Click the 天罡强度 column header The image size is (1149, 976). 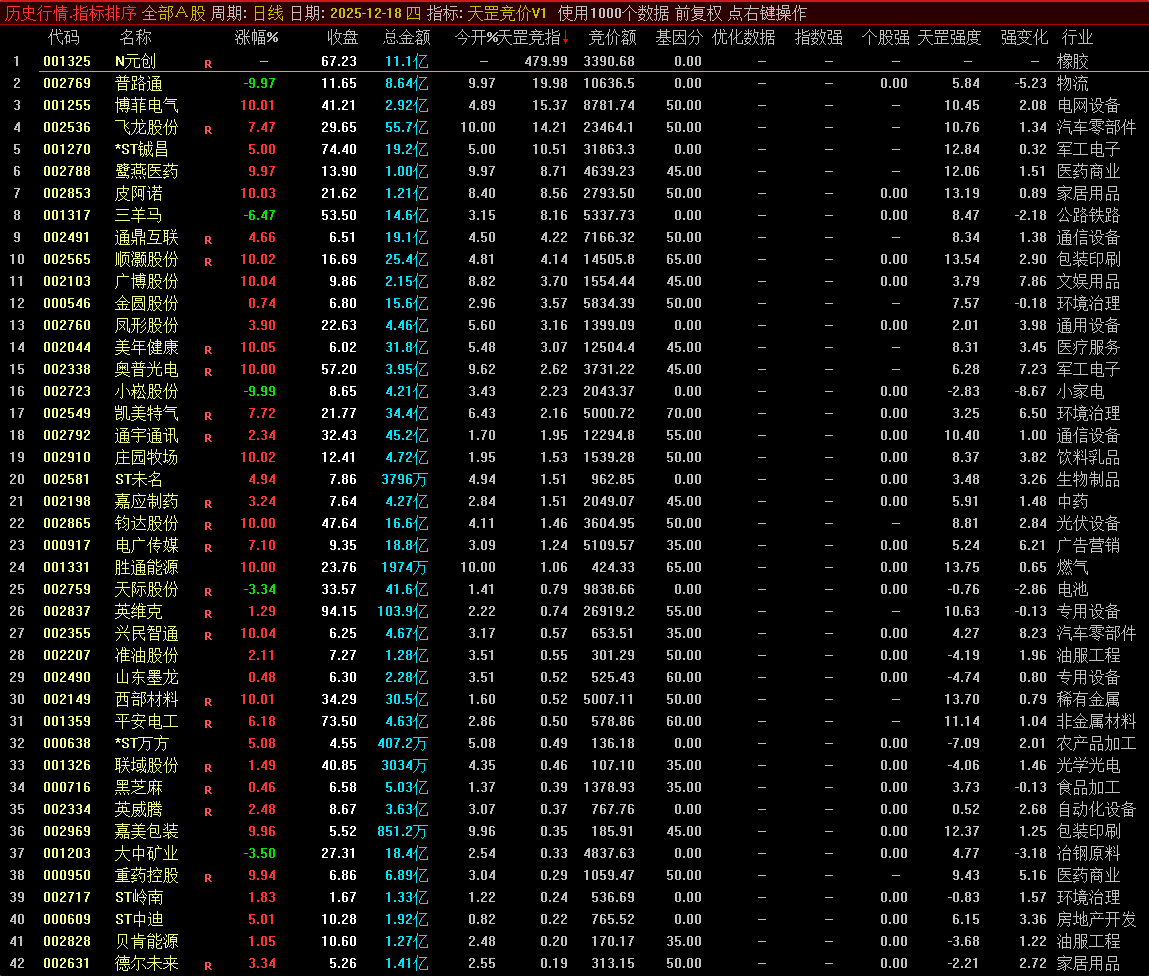pyautogui.click(x=949, y=38)
